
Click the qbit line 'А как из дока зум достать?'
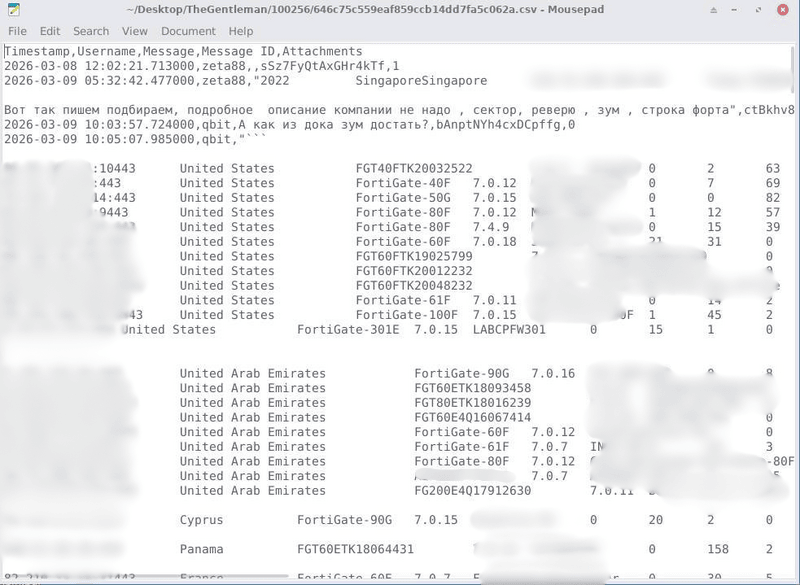click(x=289, y=125)
